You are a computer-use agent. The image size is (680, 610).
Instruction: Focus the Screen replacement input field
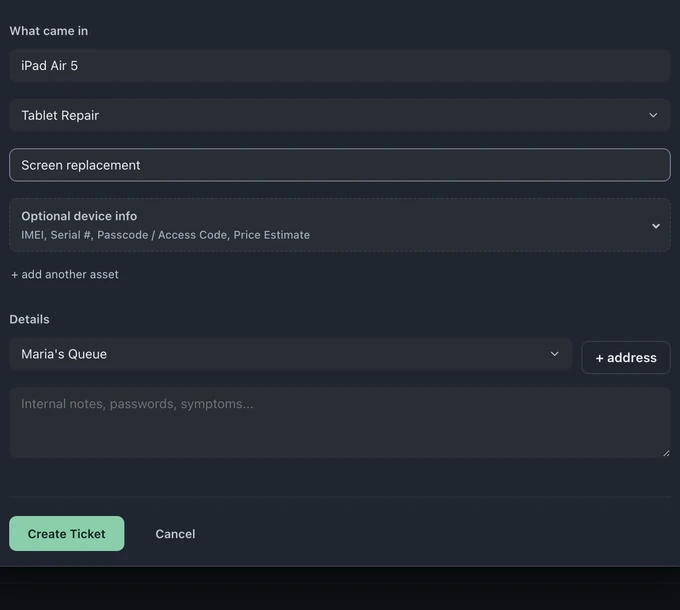click(340, 165)
